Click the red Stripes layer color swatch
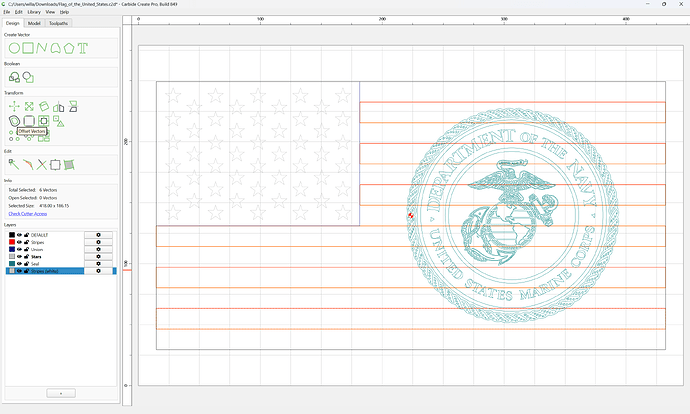 12,242
